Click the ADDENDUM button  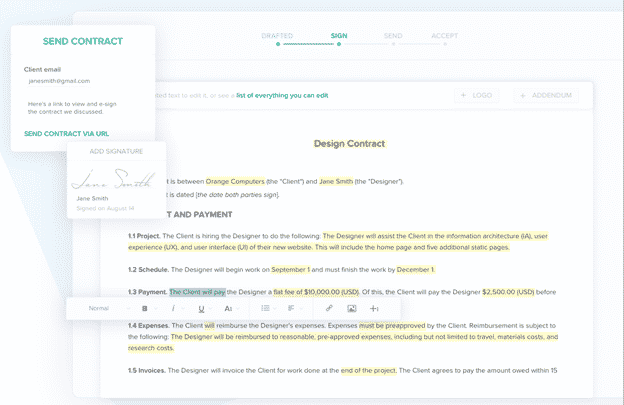point(546,95)
